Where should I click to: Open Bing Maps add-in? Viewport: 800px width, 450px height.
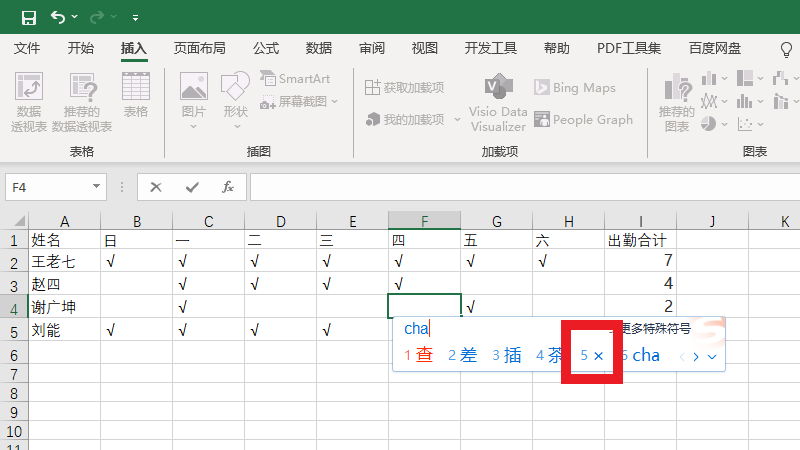(574, 88)
